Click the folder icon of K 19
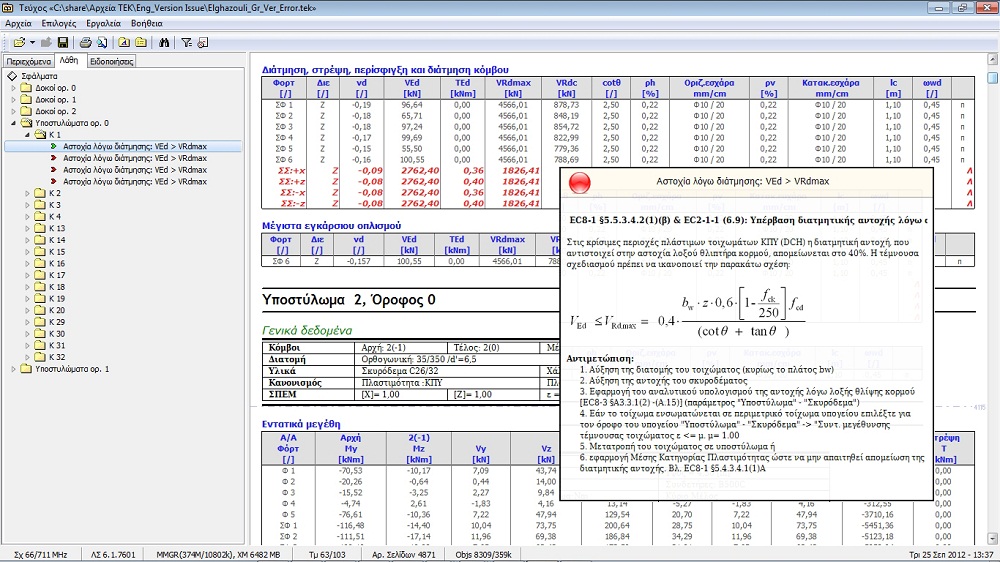This screenshot has height=562, width=1000. pyautogui.click(x=40, y=299)
